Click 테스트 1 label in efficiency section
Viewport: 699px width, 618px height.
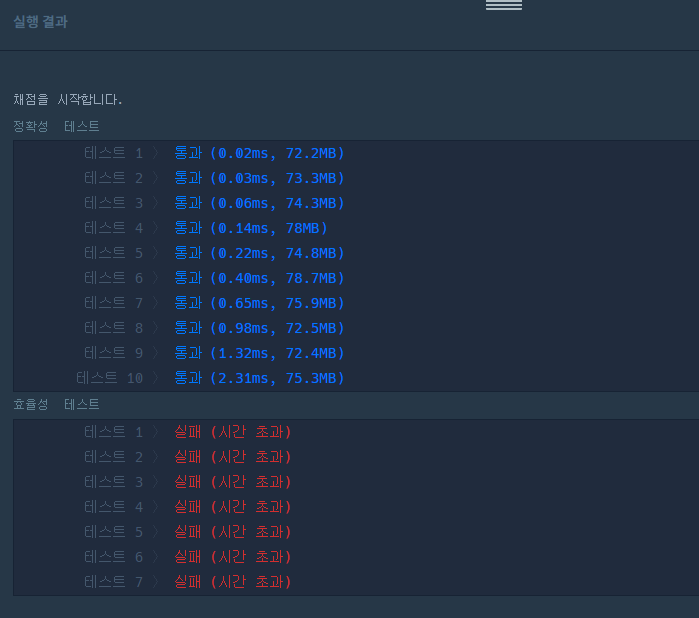click(x=113, y=432)
